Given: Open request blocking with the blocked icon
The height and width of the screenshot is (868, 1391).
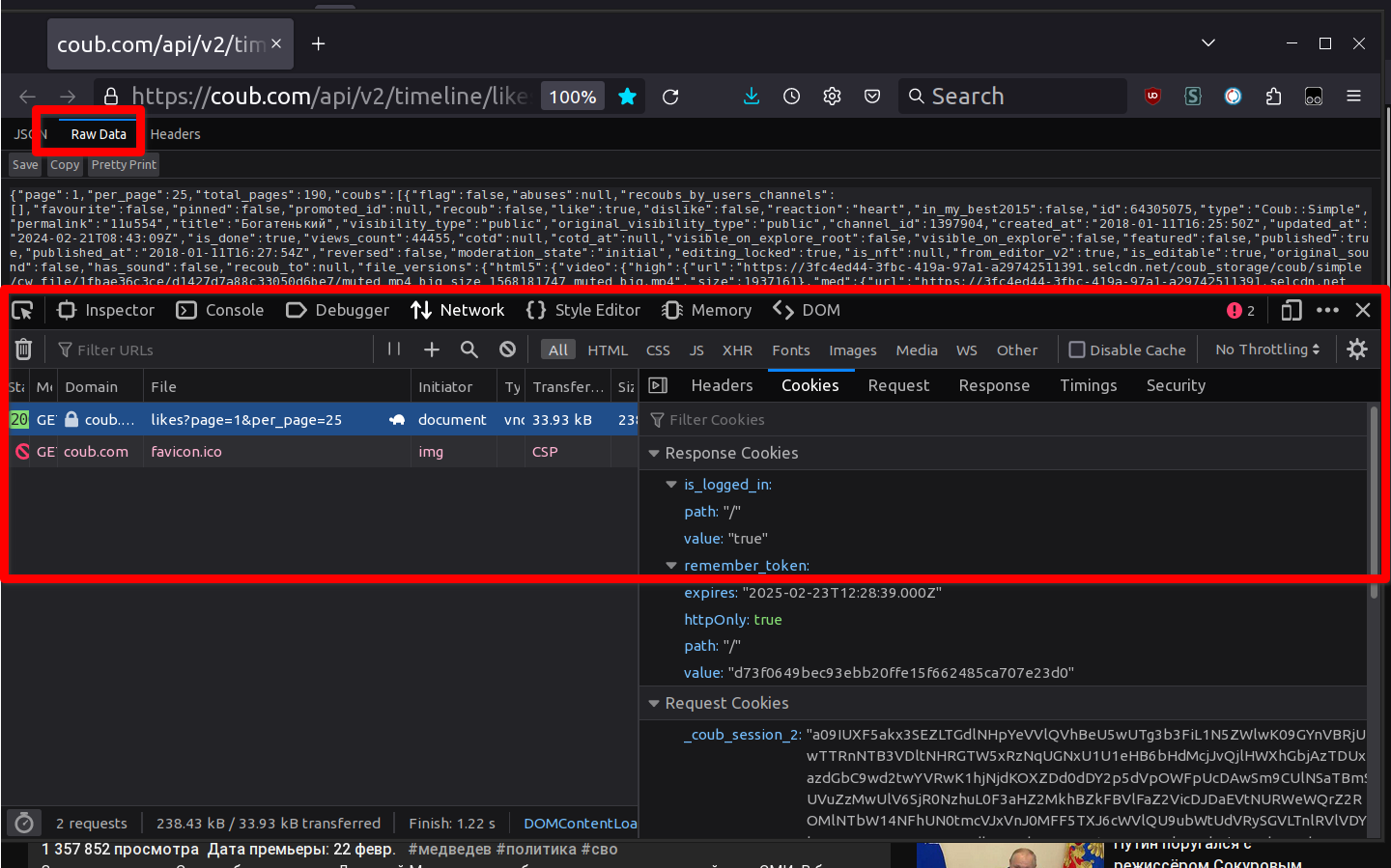Looking at the screenshot, I should (x=507, y=350).
